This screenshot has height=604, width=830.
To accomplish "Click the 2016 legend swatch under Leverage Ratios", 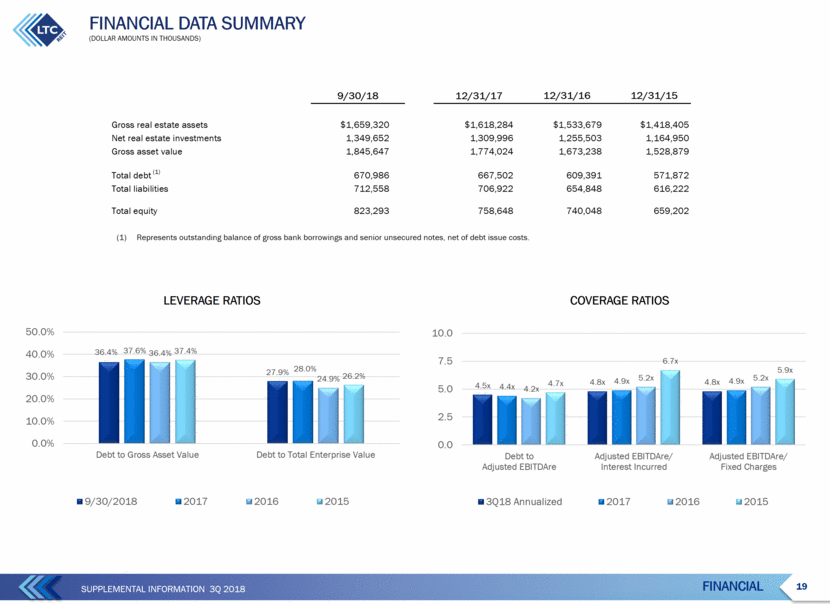I will coord(249,501).
